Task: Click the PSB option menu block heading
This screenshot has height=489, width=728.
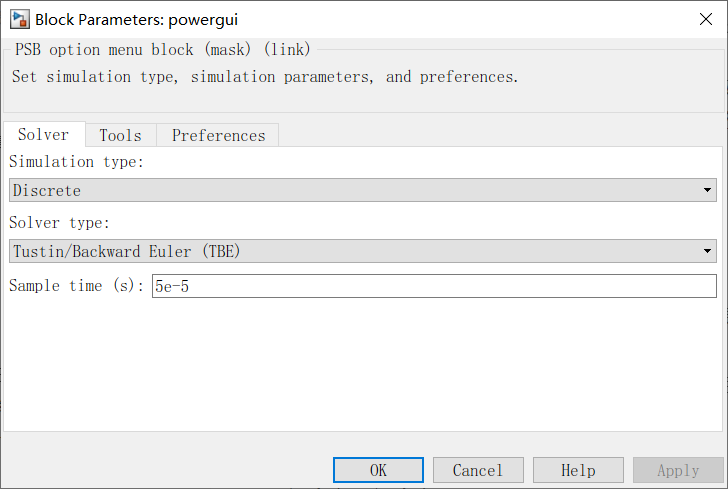Action: 163,49
